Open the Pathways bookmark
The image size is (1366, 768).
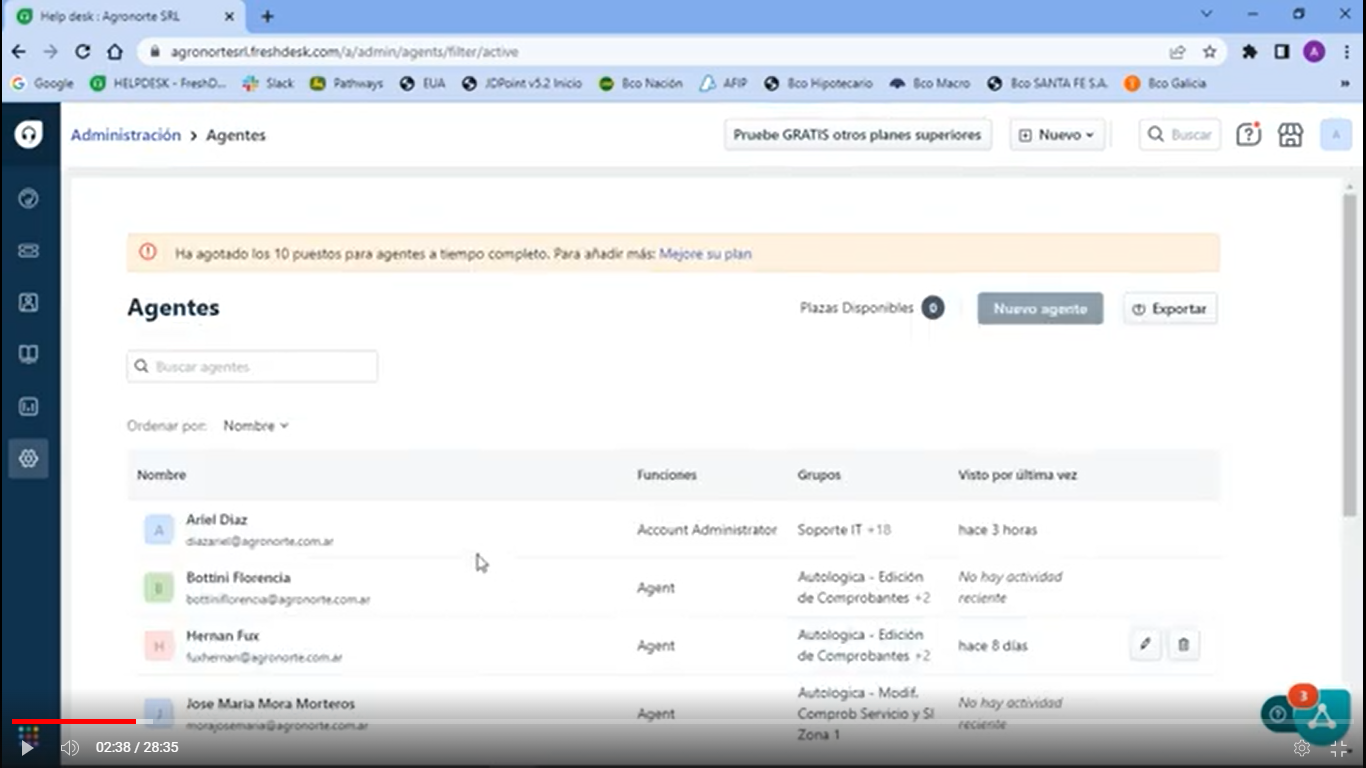[346, 84]
